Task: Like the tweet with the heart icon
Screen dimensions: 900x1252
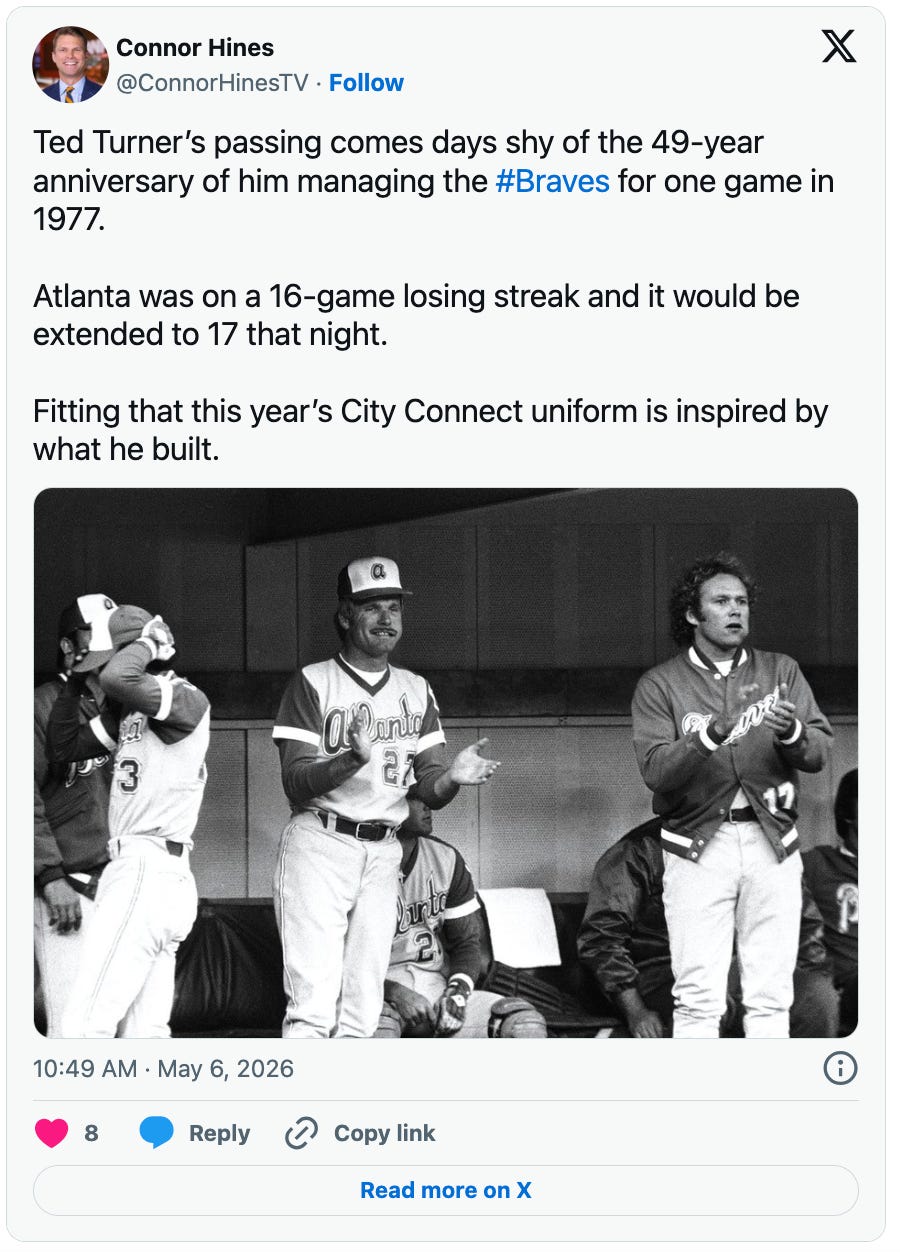Action: (x=51, y=1133)
